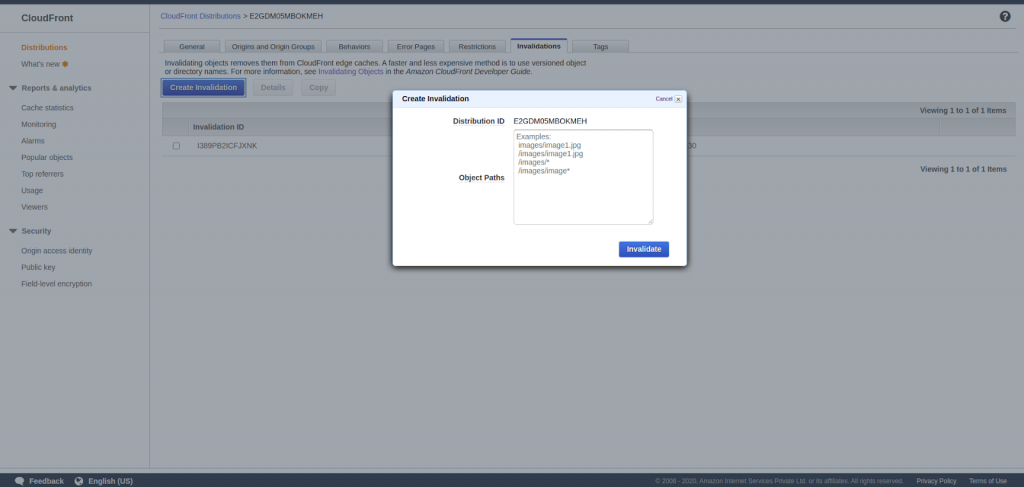
Task: Open Top referrers report
Action: [x=42, y=174]
